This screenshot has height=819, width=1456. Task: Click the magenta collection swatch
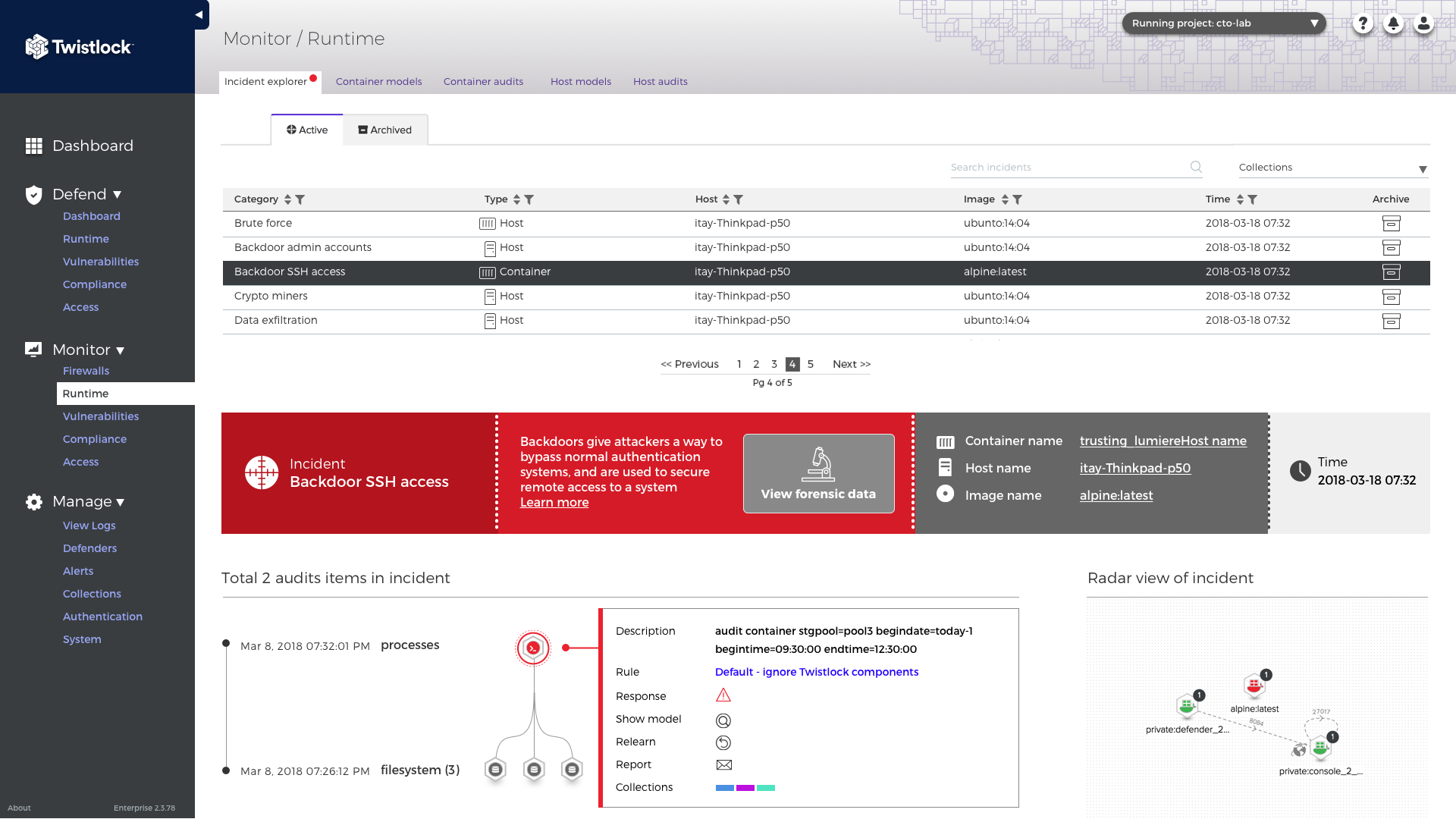point(745,788)
